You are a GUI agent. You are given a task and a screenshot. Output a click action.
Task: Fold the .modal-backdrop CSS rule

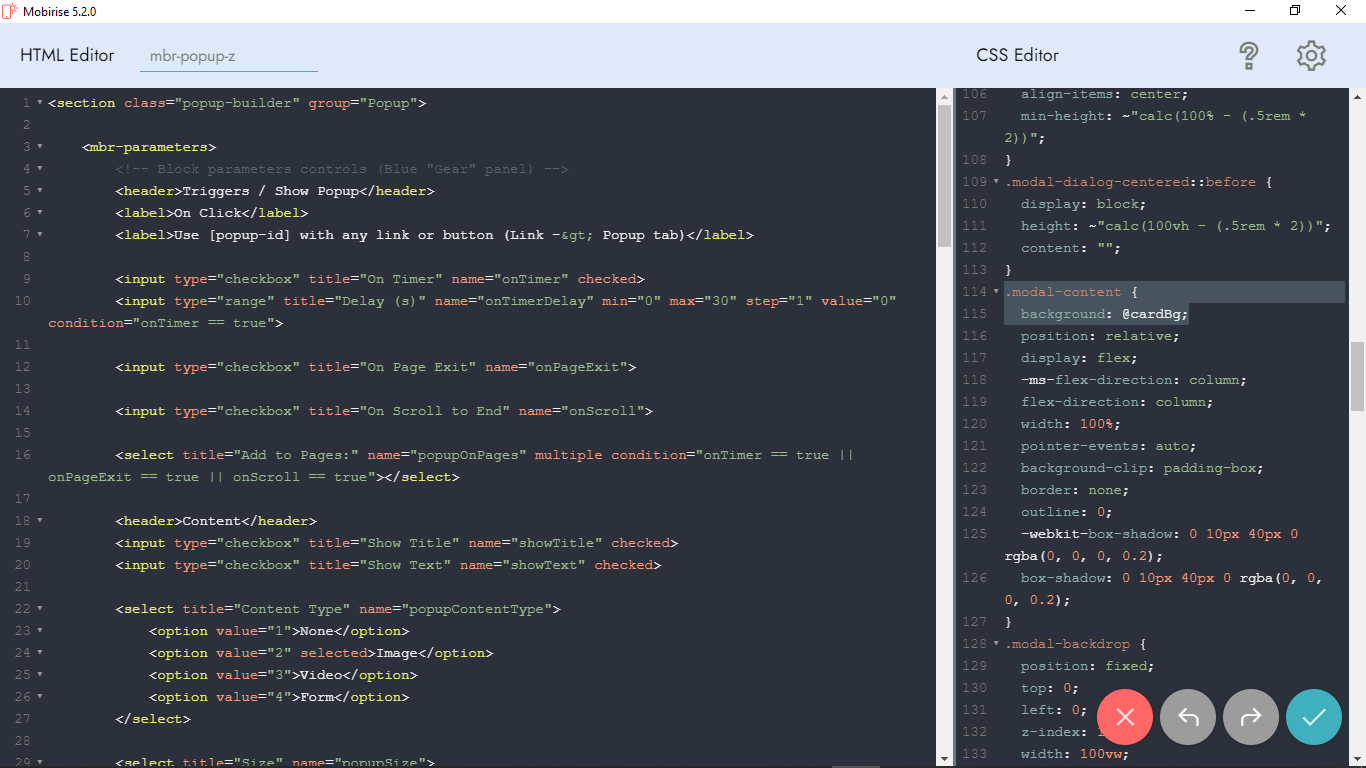pos(996,644)
